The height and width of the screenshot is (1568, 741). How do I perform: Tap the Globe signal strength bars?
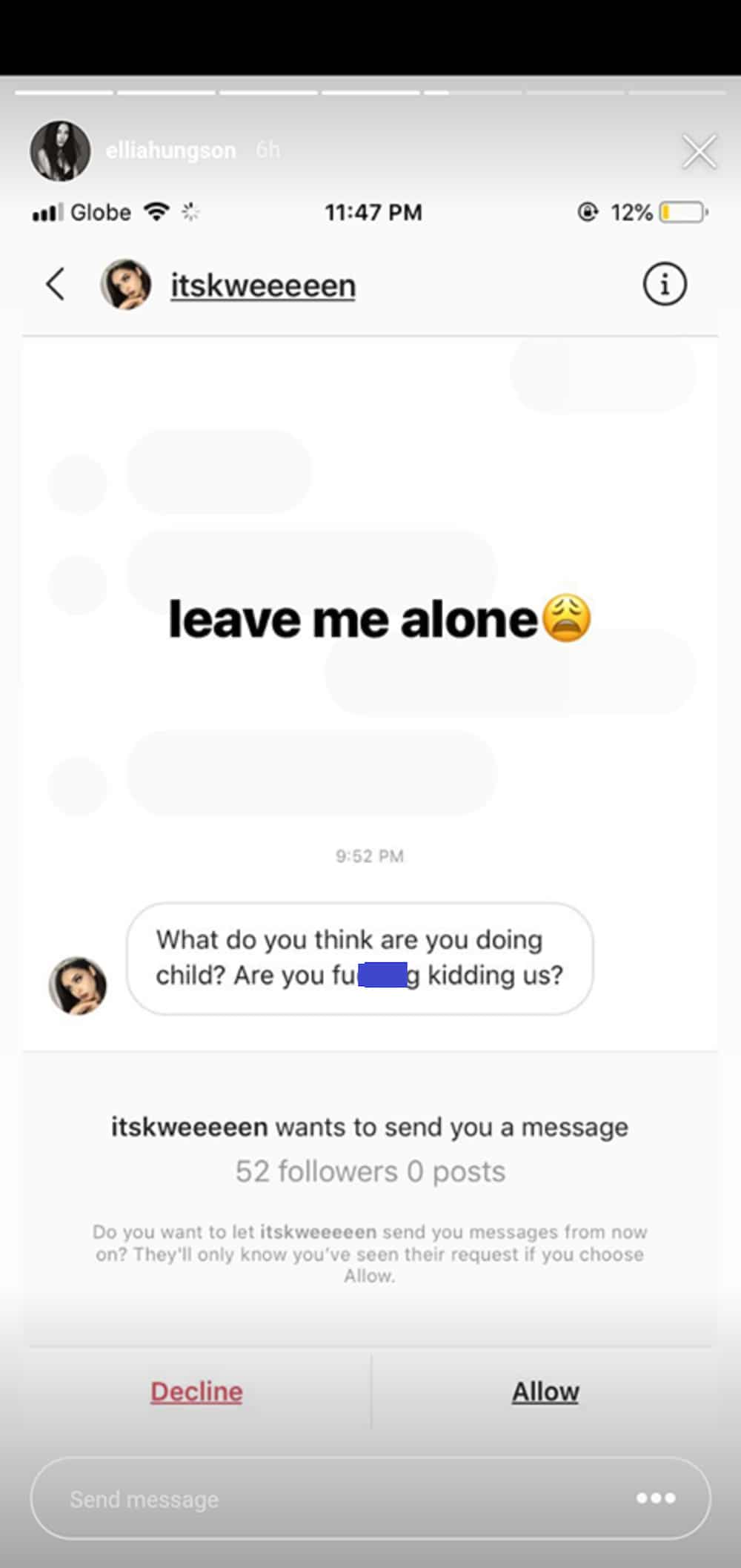pos(47,213)
